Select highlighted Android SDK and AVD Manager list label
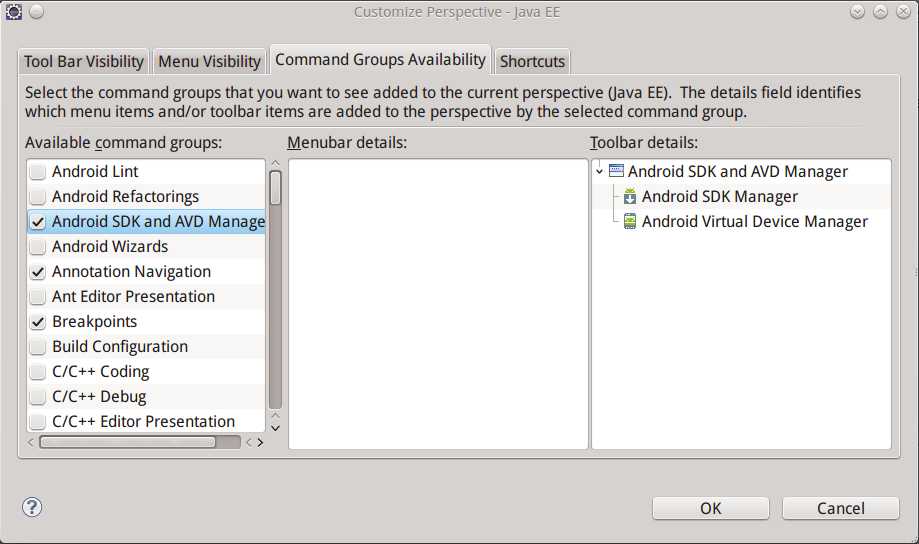The width and height of the screenshot is (919, 544). [158, 222]
